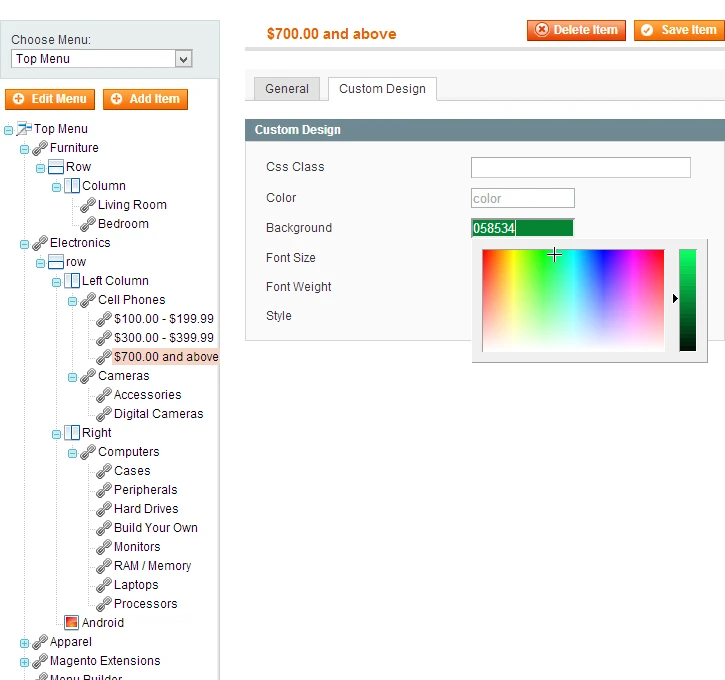Click the green brightness slider bar

(x=688, y=300)
